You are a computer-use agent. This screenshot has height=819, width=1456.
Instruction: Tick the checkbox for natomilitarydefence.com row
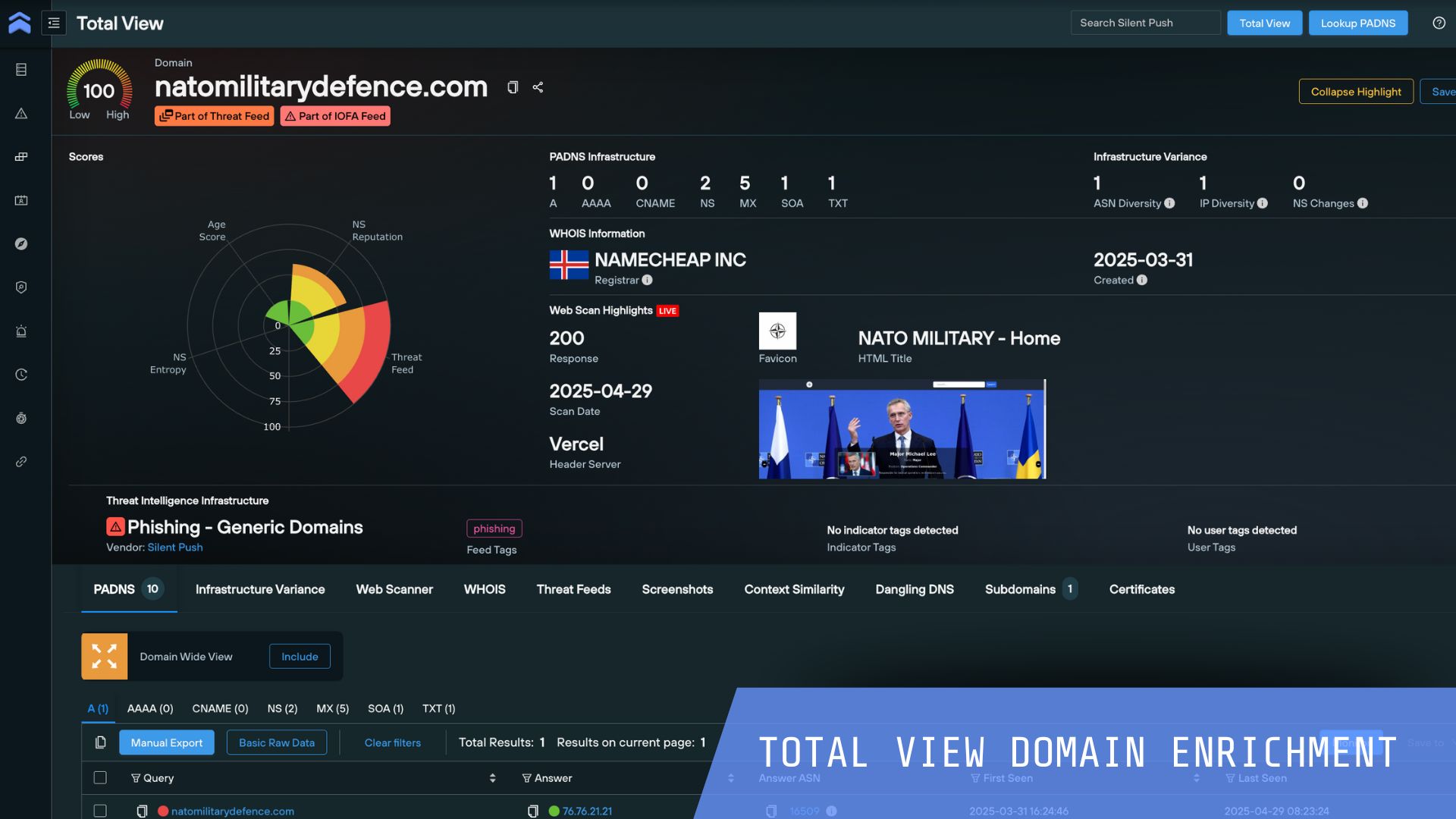(100, 811)
